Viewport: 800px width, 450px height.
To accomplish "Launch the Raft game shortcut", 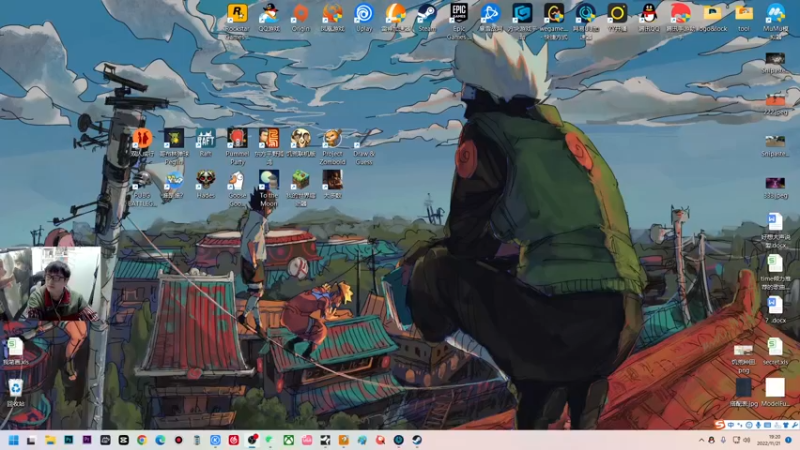I will click(206, 143).
